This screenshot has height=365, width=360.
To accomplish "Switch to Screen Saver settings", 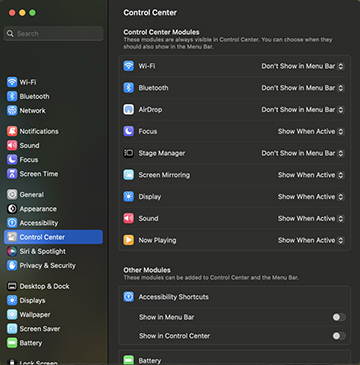I will pyautogui.click(x=53, y=329).
